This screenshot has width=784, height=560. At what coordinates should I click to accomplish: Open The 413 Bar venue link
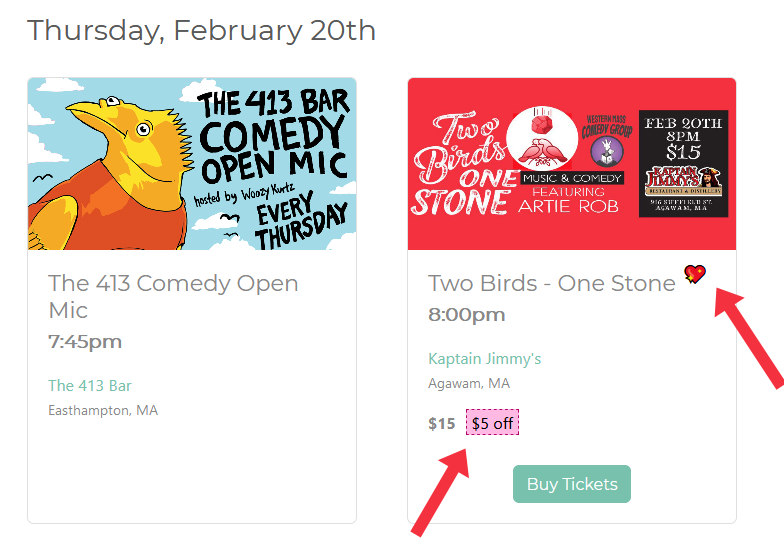point(90,386)
